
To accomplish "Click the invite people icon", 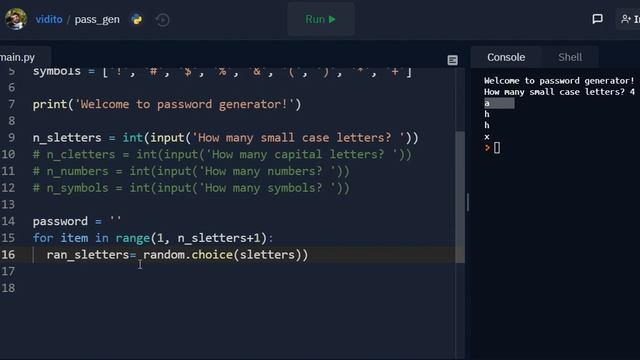I will pos(626,19).
